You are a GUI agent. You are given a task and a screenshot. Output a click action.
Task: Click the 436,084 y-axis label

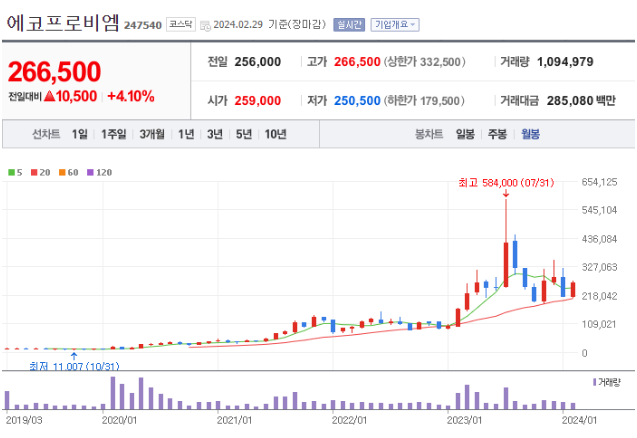(599, 239)
